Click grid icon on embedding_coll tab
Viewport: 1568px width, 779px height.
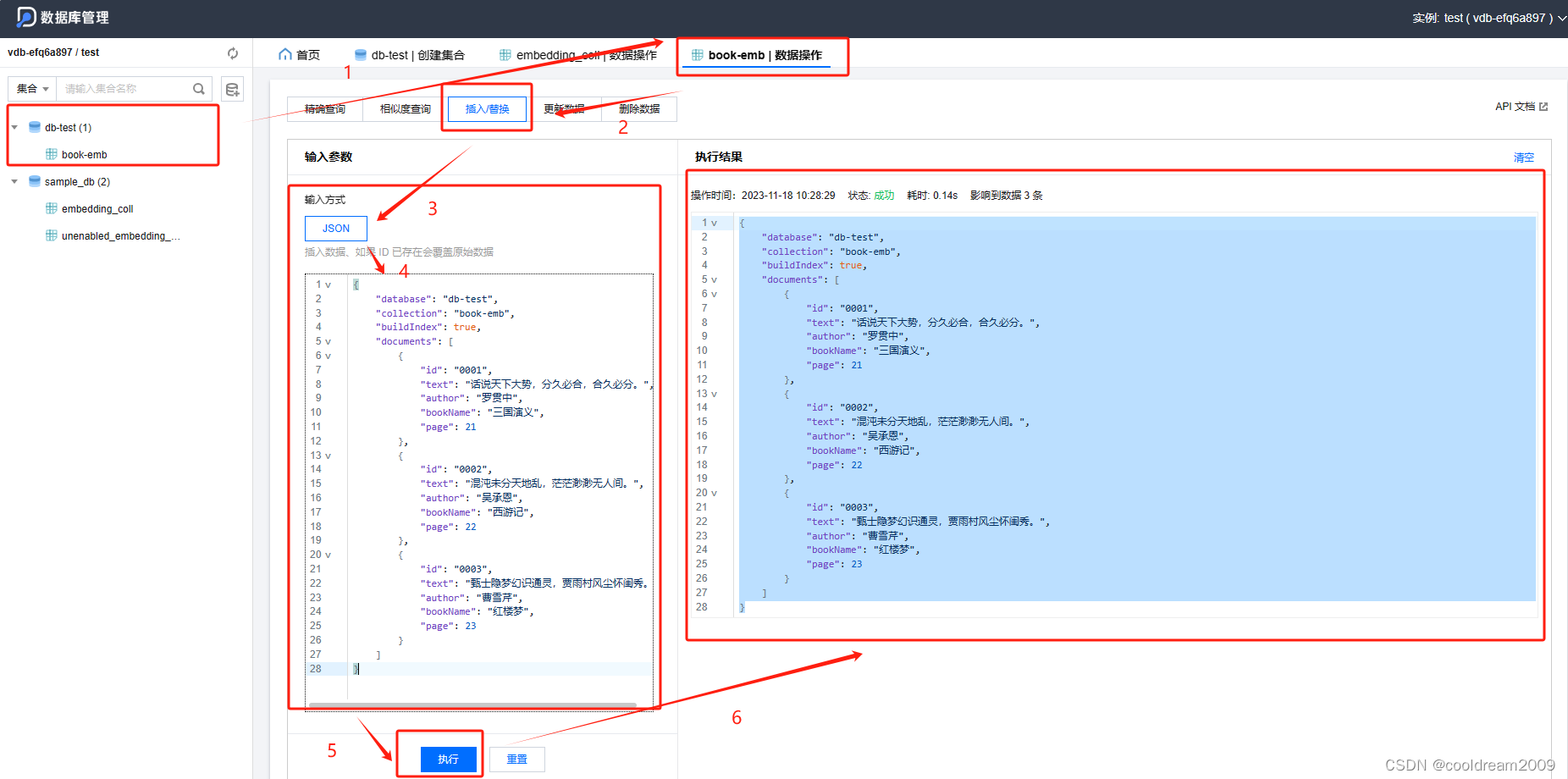[505, 54]
